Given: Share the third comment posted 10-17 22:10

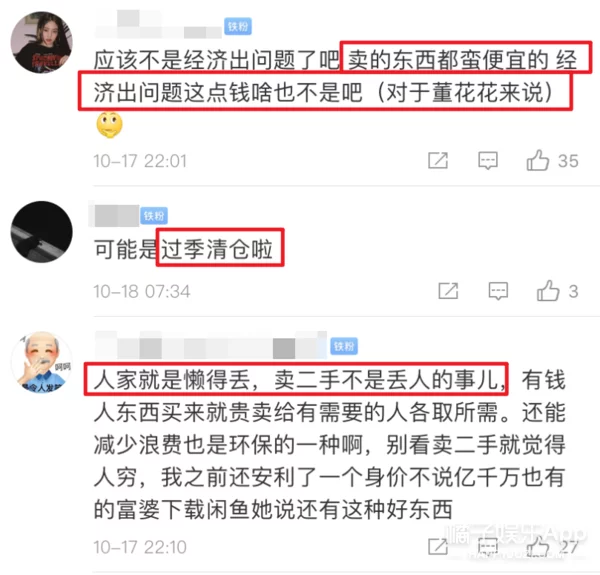Looking at the screenshot, I should click(x=438, y=546).
